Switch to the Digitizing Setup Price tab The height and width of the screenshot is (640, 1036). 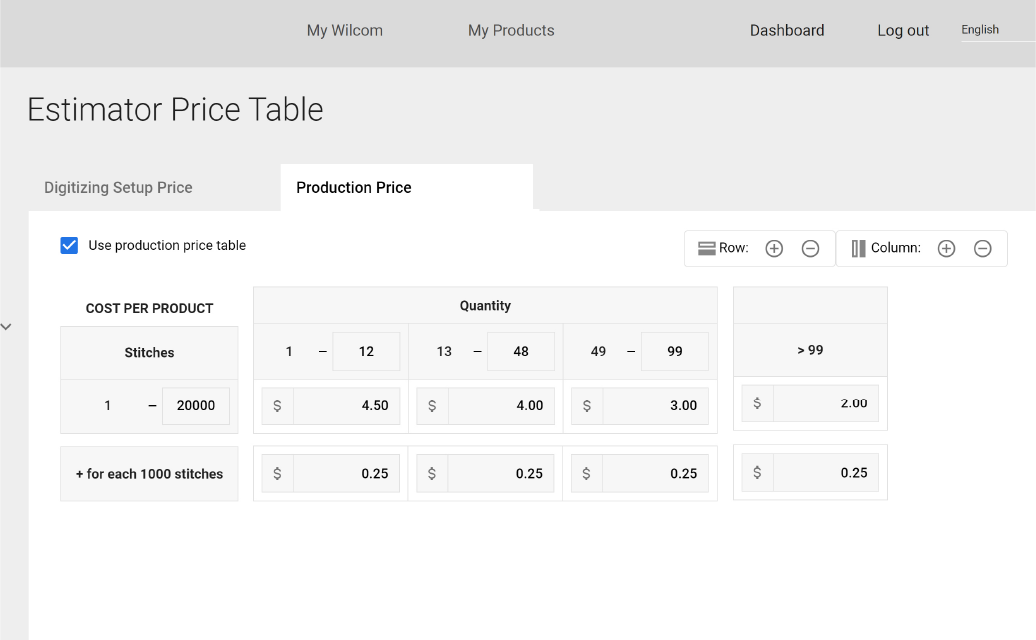[117, 187]
